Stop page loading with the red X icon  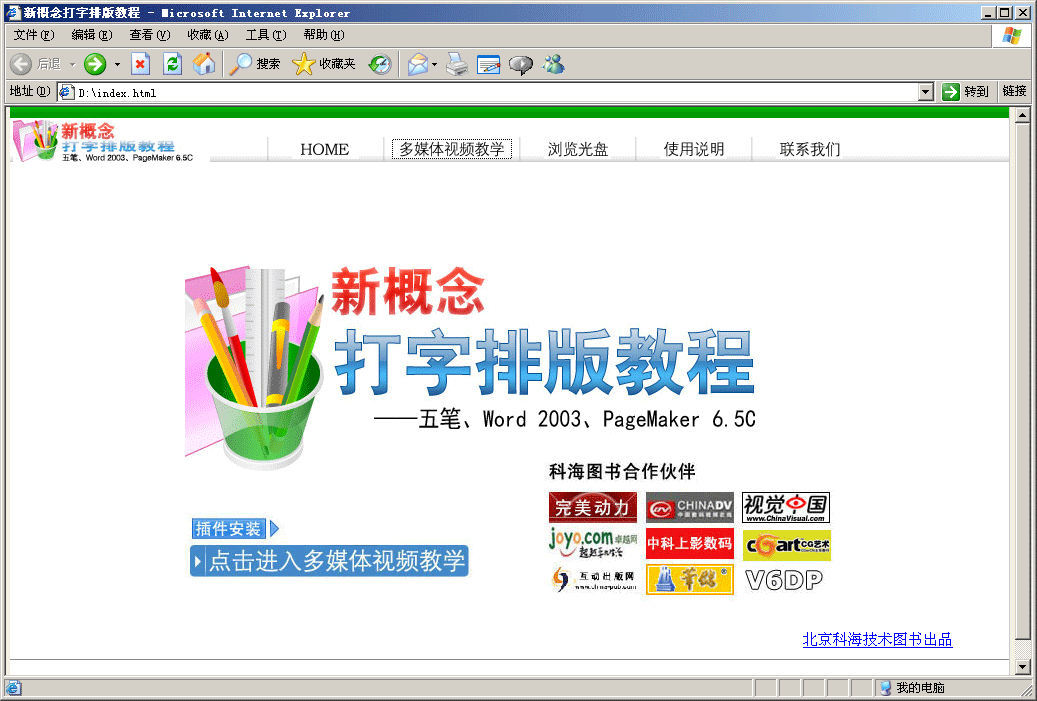pyautogui.click(x=140, y=64)
